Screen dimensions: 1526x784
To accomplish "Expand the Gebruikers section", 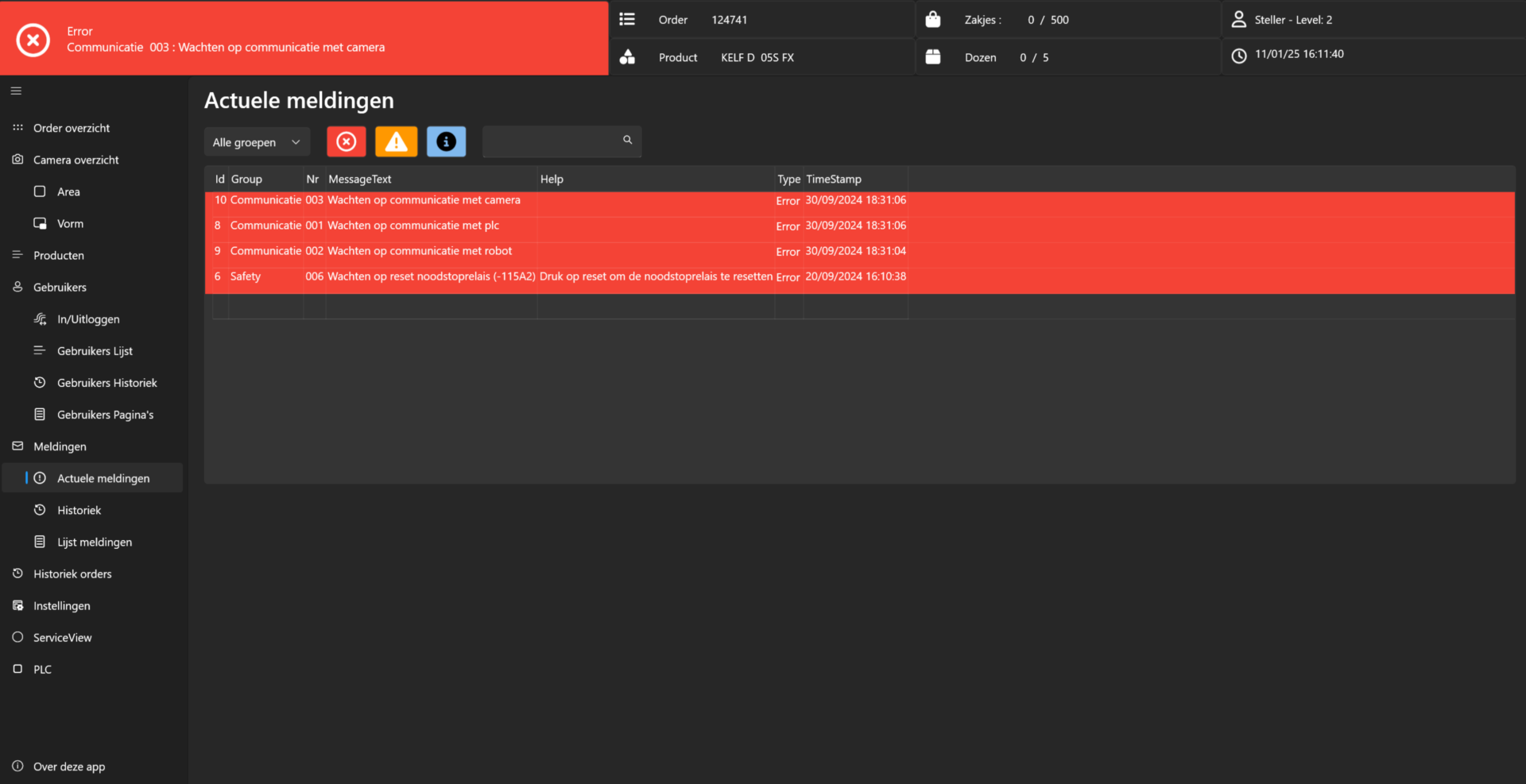I will pyautogui.click(x=60, y=288).
